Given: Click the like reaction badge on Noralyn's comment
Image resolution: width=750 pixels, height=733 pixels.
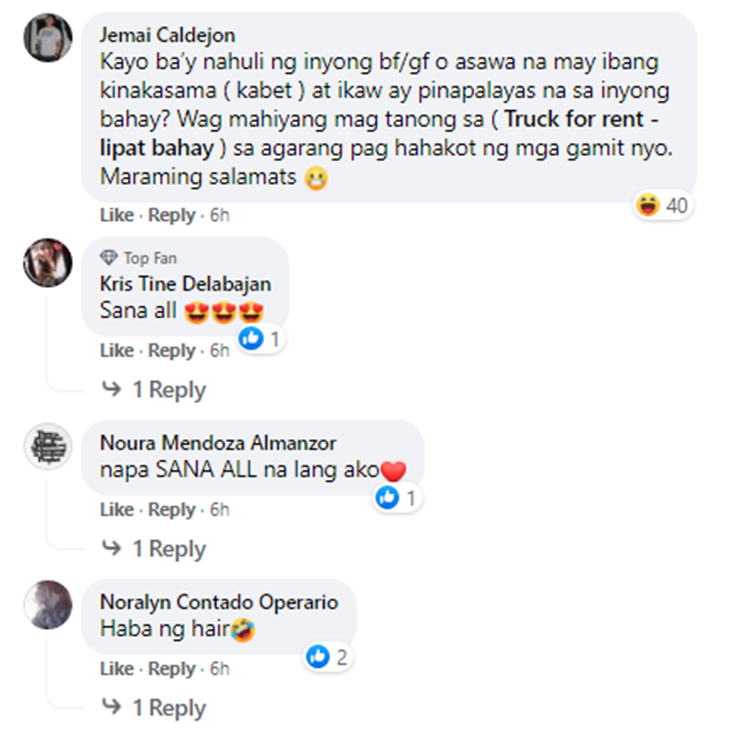Looking at the screenshot, I should [318, 656].
